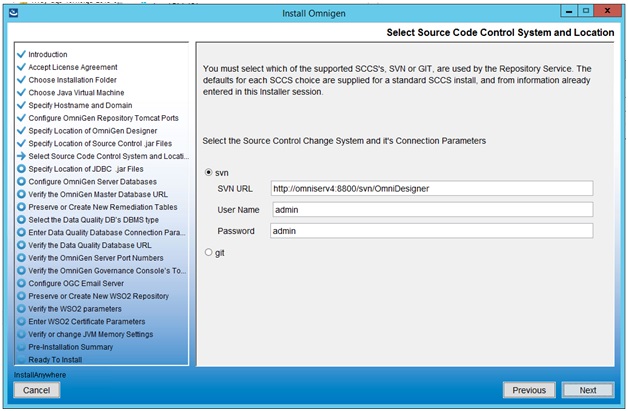This screenshot has height=411, width=628.
Task: Click circle icon beside Specify Location of JDBC .jar Files
Action: click(22, 169)
